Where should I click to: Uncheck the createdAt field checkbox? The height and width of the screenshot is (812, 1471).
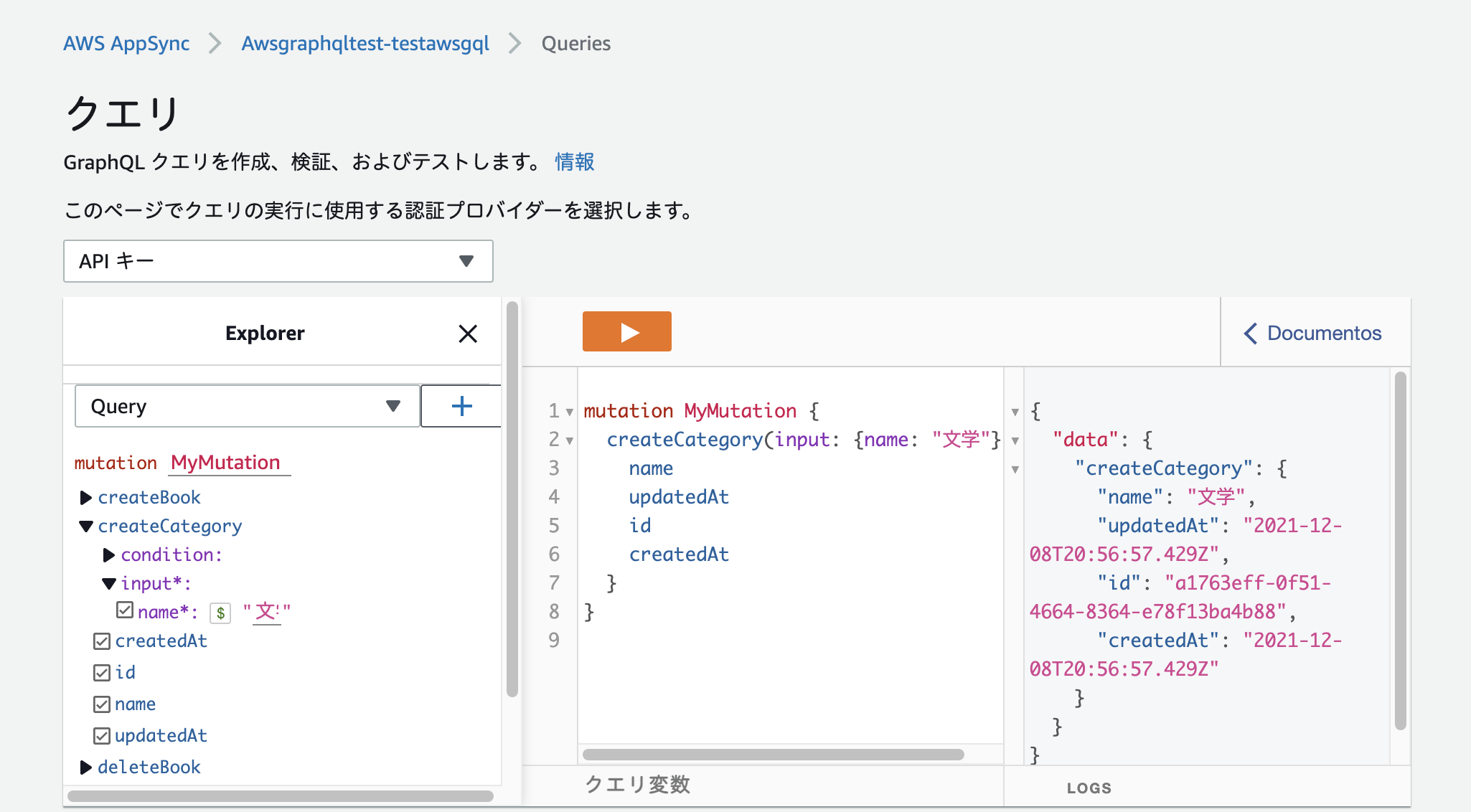click(x=102, y=641)
